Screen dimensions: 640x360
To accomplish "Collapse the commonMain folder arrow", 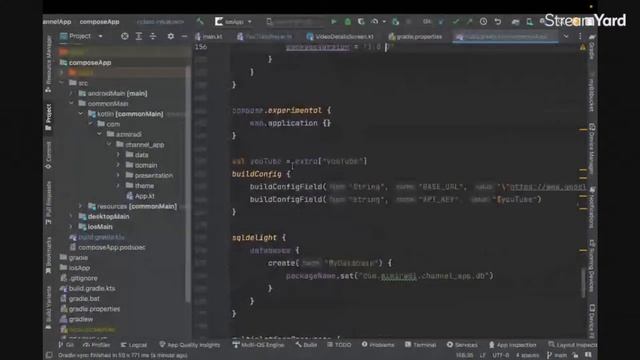I will [71, 104].
